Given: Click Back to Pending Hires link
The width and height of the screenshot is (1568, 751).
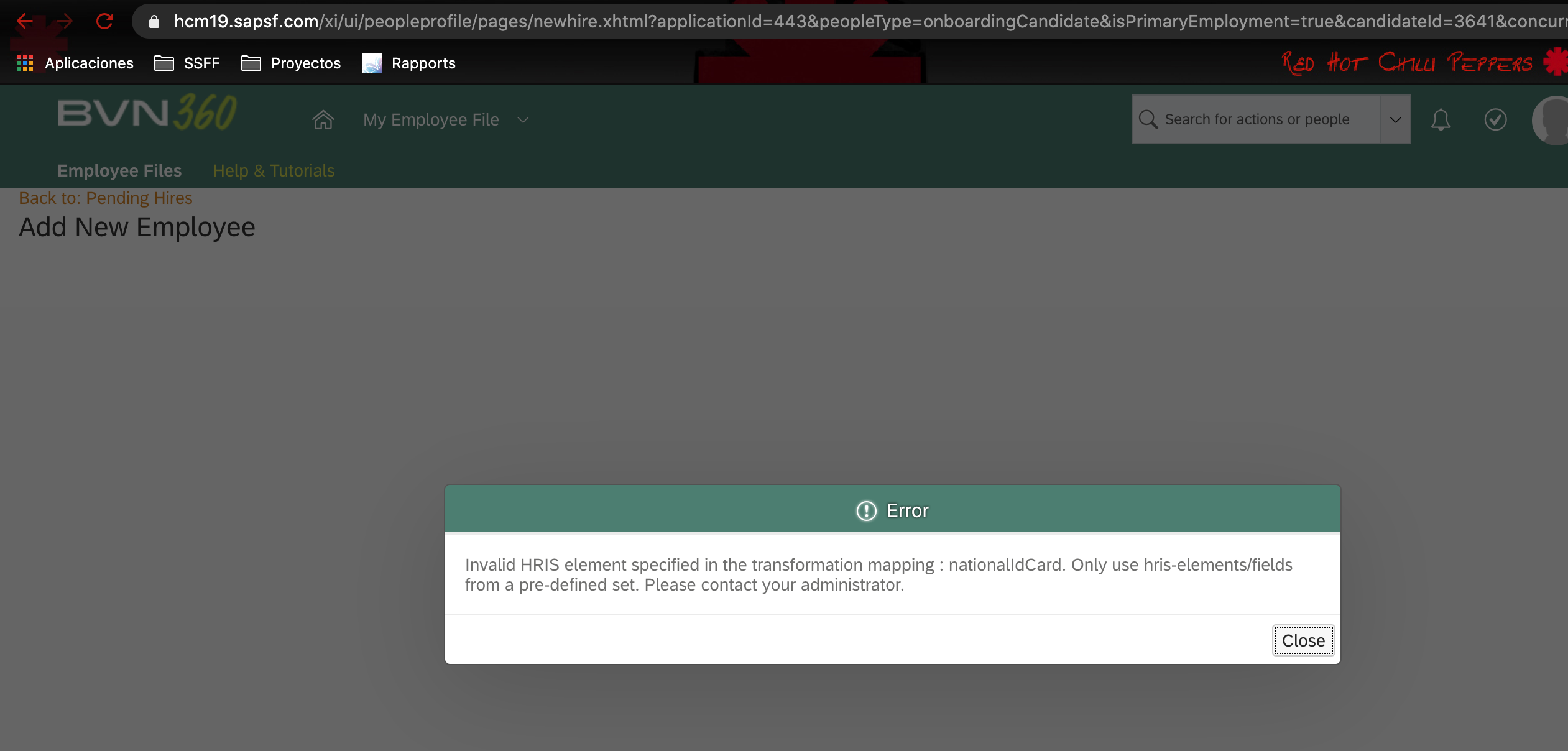Looking at the screenshot, I should click(106, 198).
